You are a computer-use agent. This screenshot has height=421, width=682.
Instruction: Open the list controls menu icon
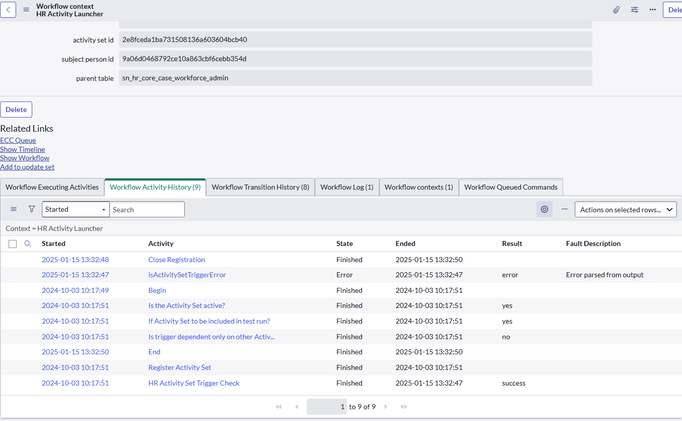coord(14,209)
